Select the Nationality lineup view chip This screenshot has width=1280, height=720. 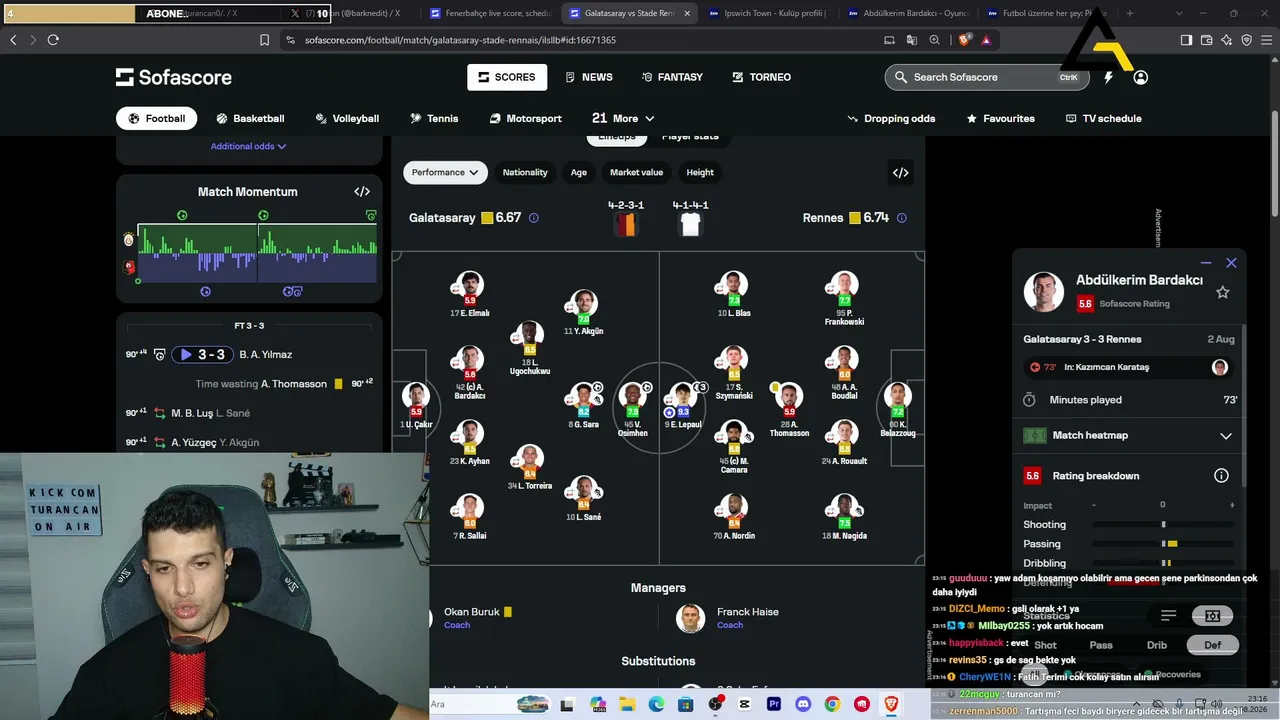pyautogui.click(x=525, y=173)
